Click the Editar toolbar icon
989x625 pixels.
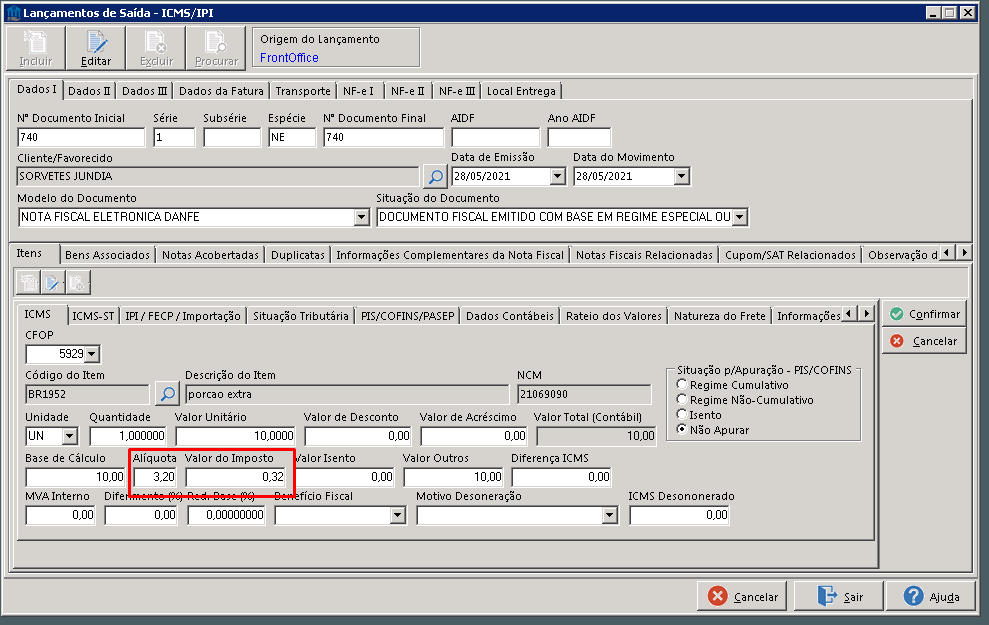pos(95,49)
